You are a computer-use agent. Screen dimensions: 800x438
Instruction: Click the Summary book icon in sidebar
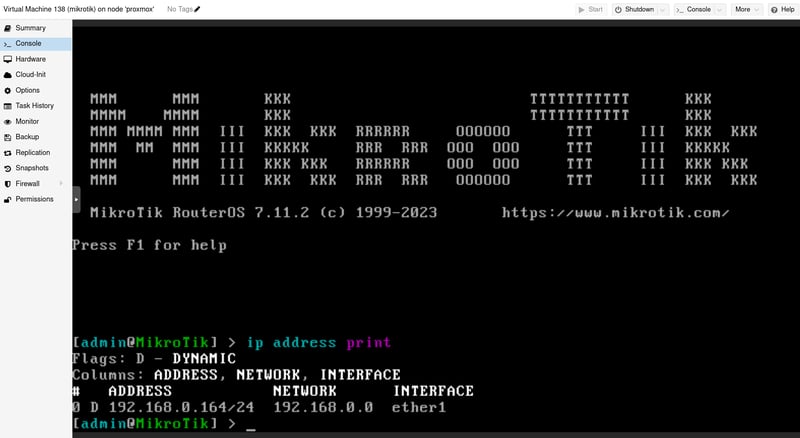coord(8,28)
